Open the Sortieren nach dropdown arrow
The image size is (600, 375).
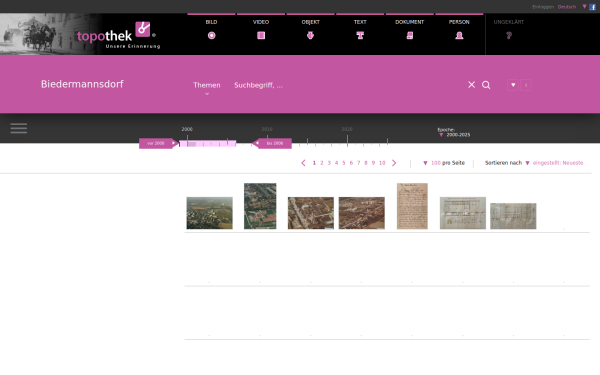pos(527,163)
